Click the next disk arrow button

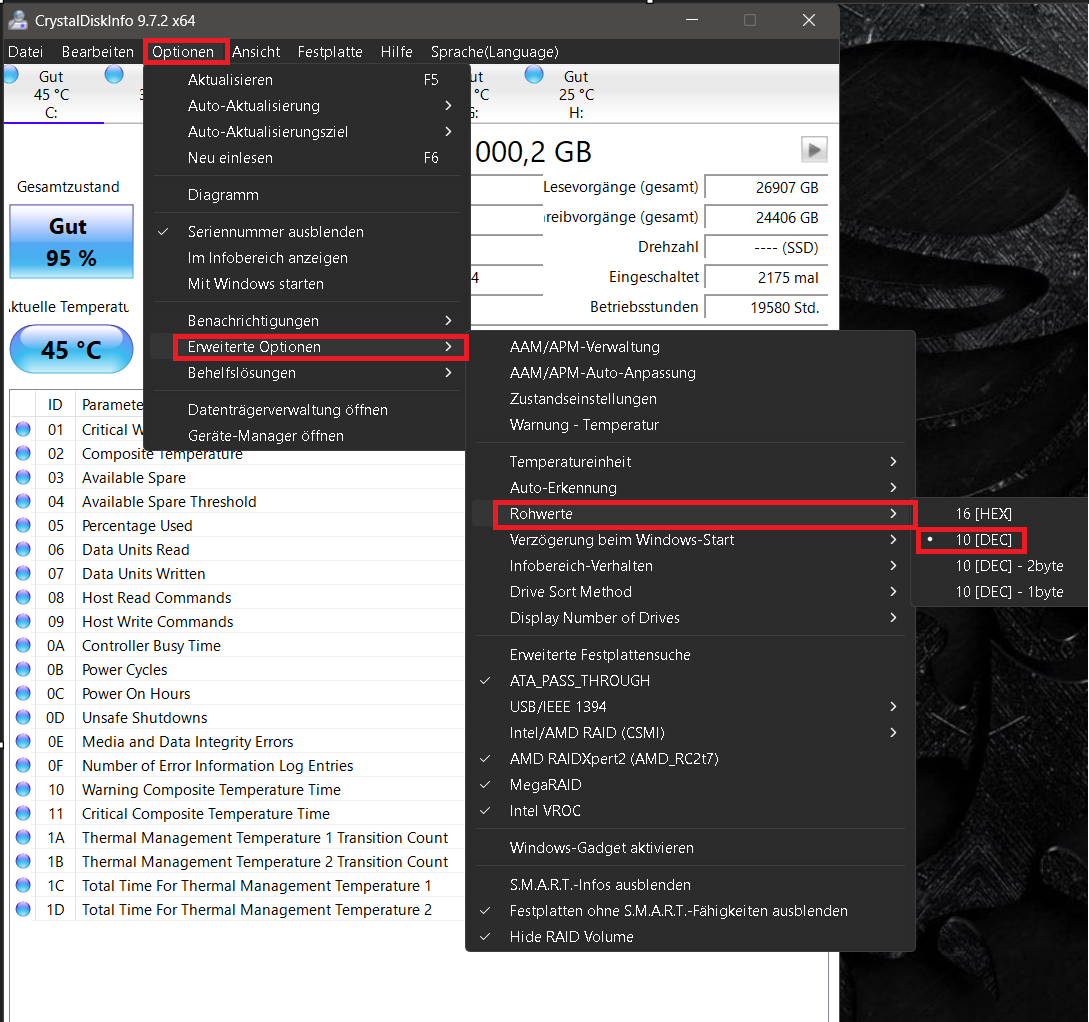coord(814,149)
